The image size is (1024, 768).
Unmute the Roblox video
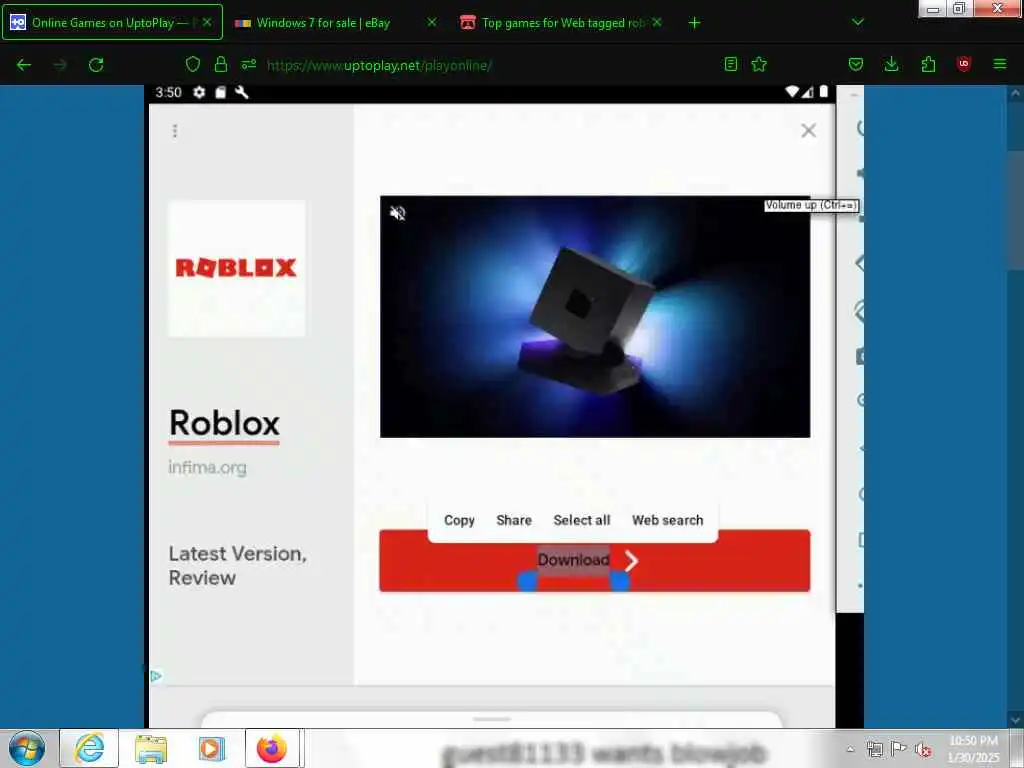pos(398,213)
